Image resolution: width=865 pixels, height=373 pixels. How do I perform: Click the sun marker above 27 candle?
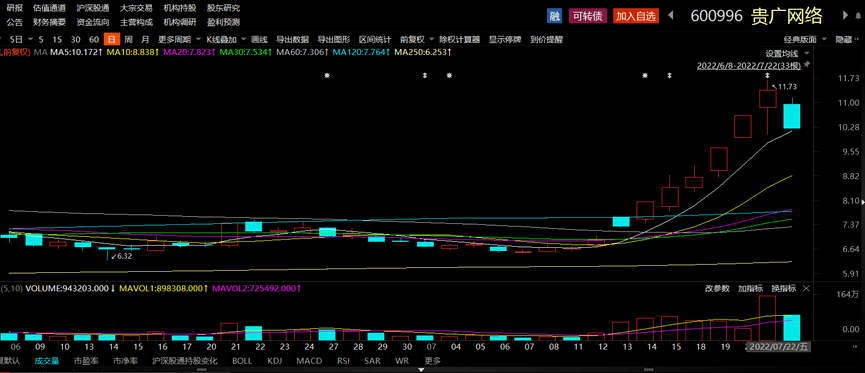(327, 75)
